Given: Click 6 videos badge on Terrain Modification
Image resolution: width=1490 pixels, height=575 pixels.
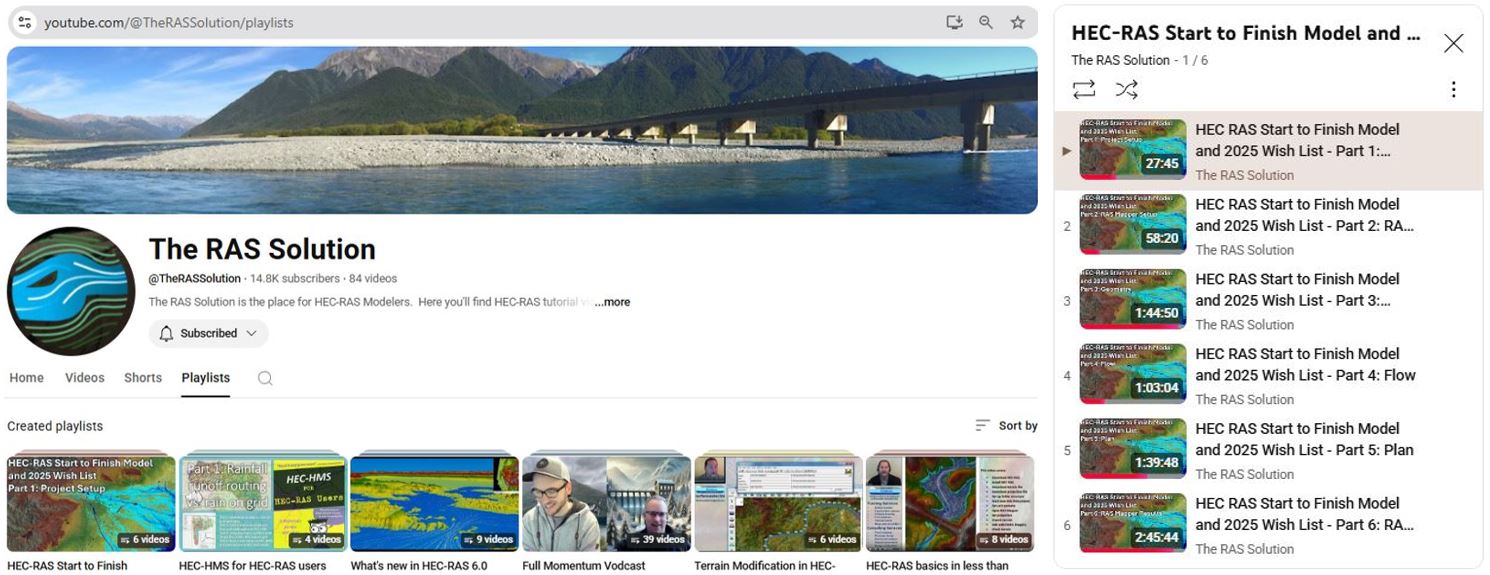Looking at the screenshot, I should click(x=831, y=539).
